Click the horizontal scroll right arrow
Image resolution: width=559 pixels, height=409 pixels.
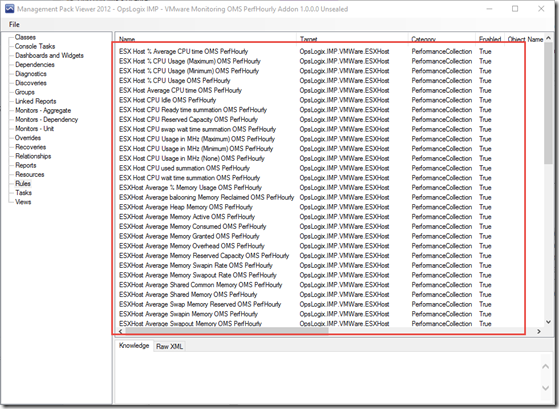click(539, 331)
